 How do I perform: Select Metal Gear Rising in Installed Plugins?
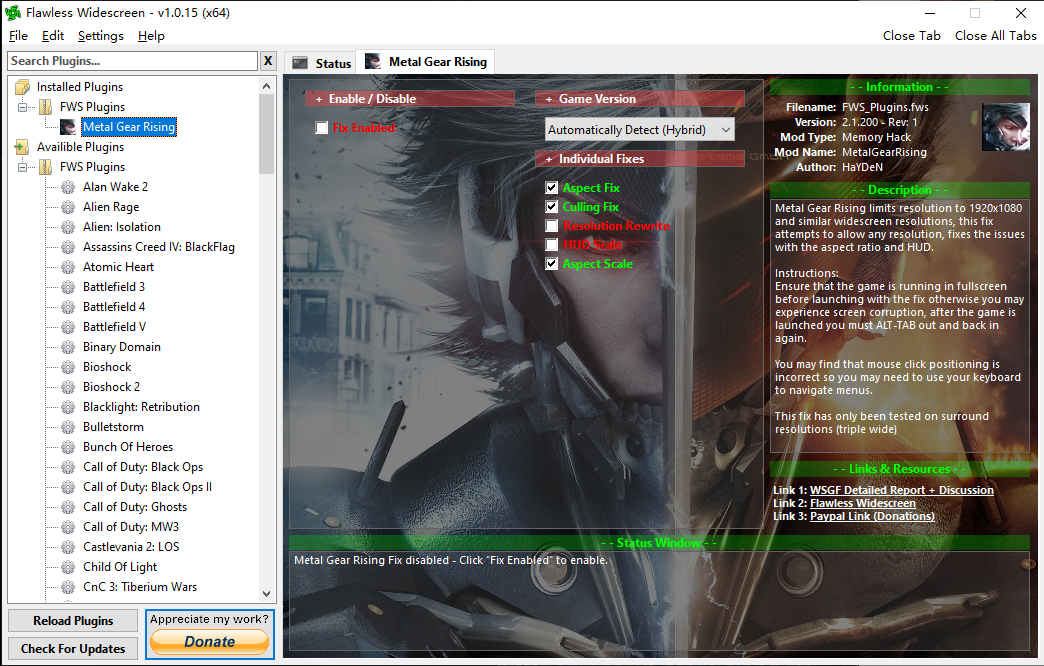tap(129, 127)
